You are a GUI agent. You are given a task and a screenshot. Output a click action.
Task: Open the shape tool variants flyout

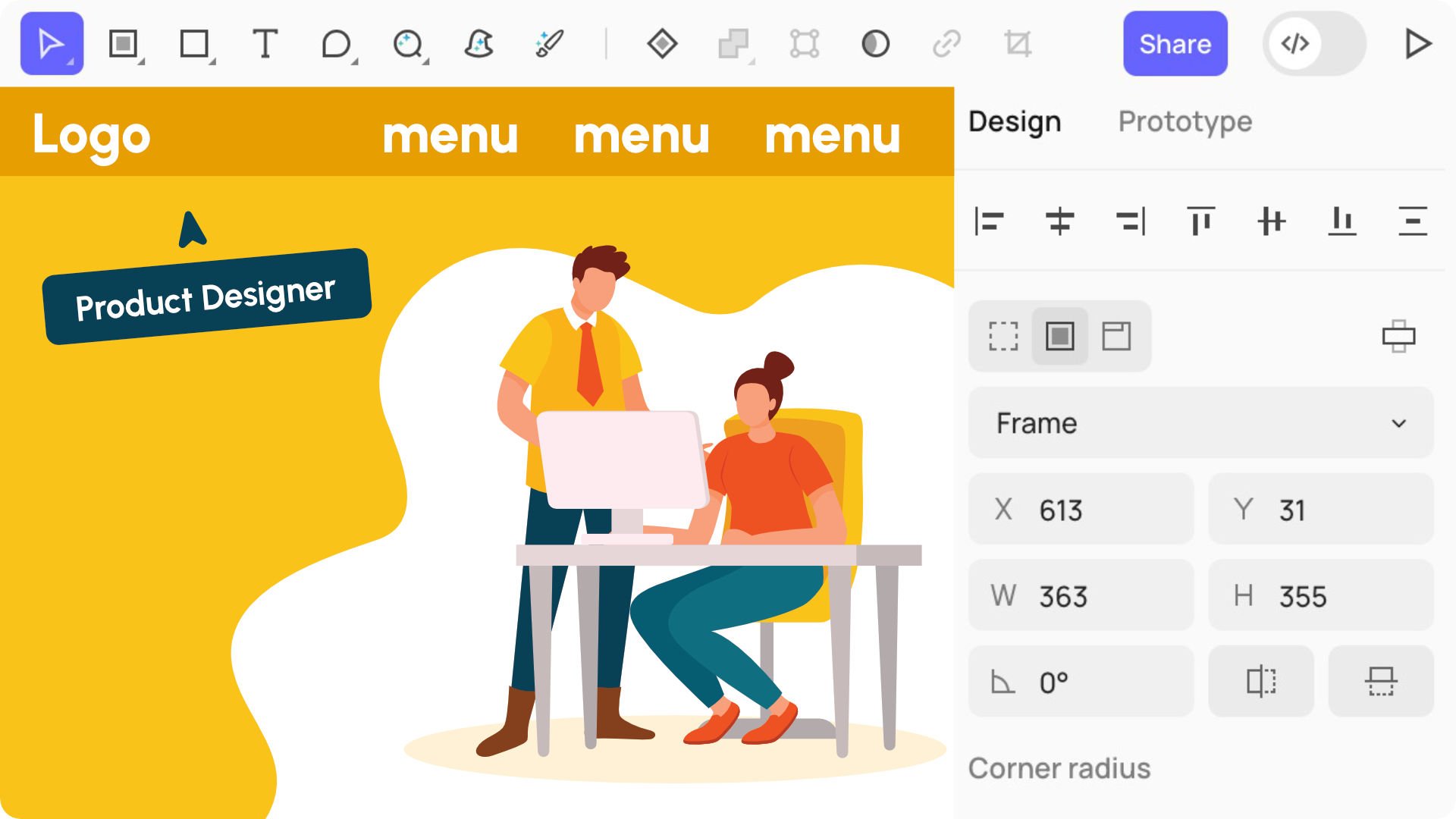point(353,62)
